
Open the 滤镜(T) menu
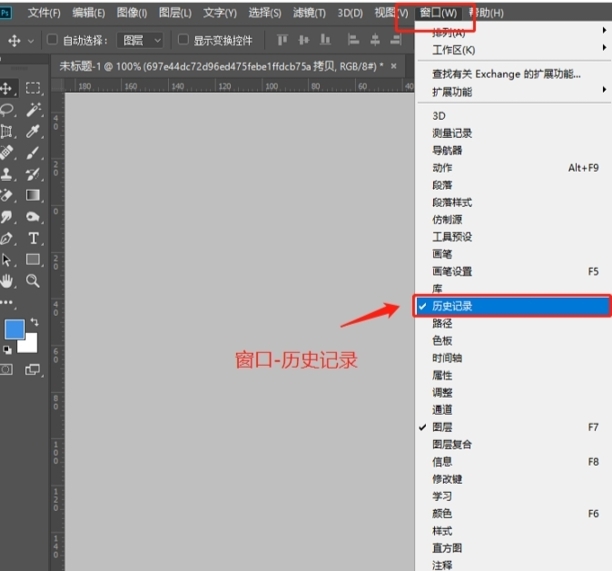[309, 13]
